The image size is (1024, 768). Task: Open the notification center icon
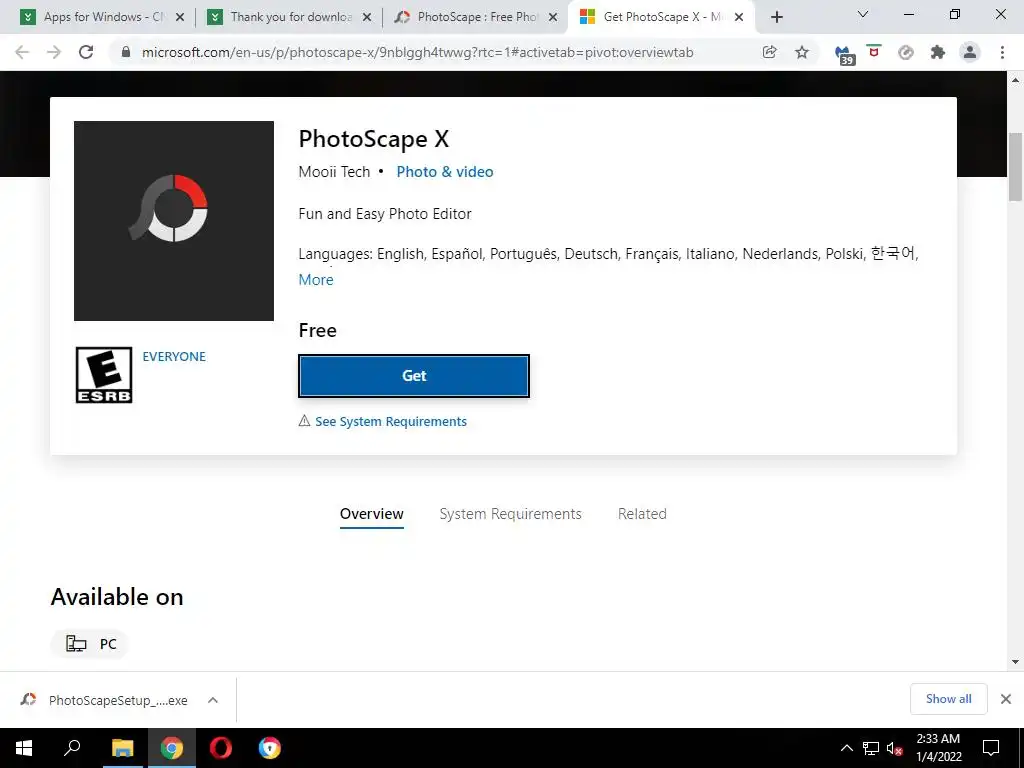point(991,748)
